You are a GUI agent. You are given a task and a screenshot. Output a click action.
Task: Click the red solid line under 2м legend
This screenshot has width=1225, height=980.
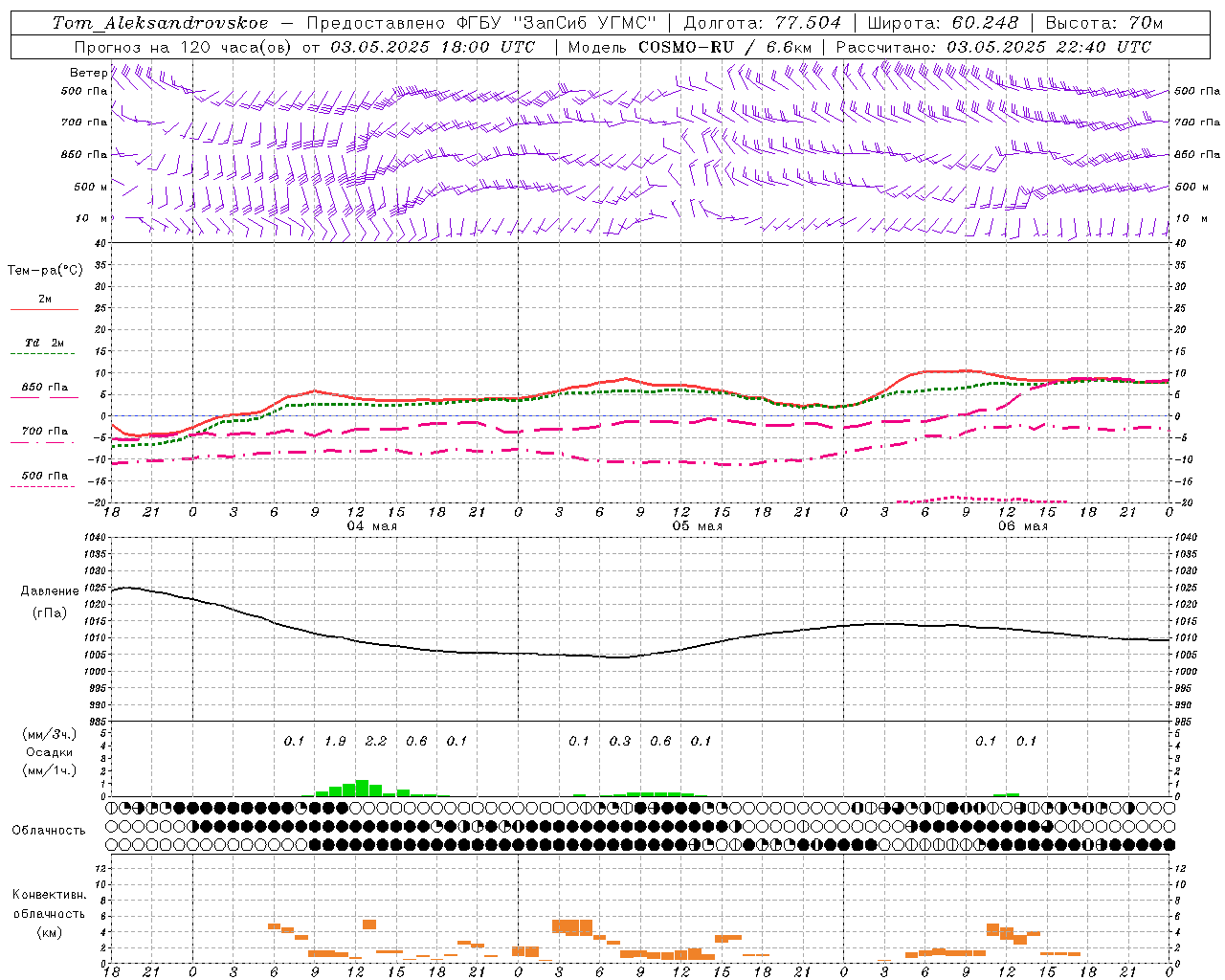click(44, 310)
